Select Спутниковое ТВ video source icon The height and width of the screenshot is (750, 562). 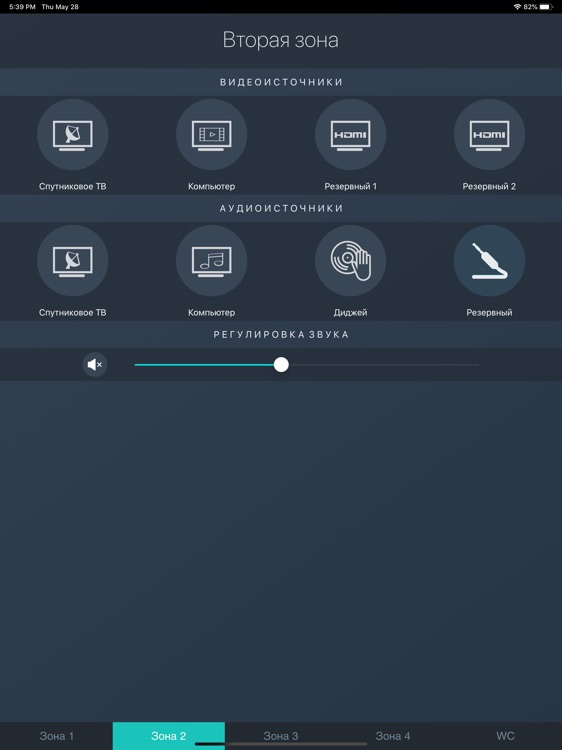tap(73, 134)
